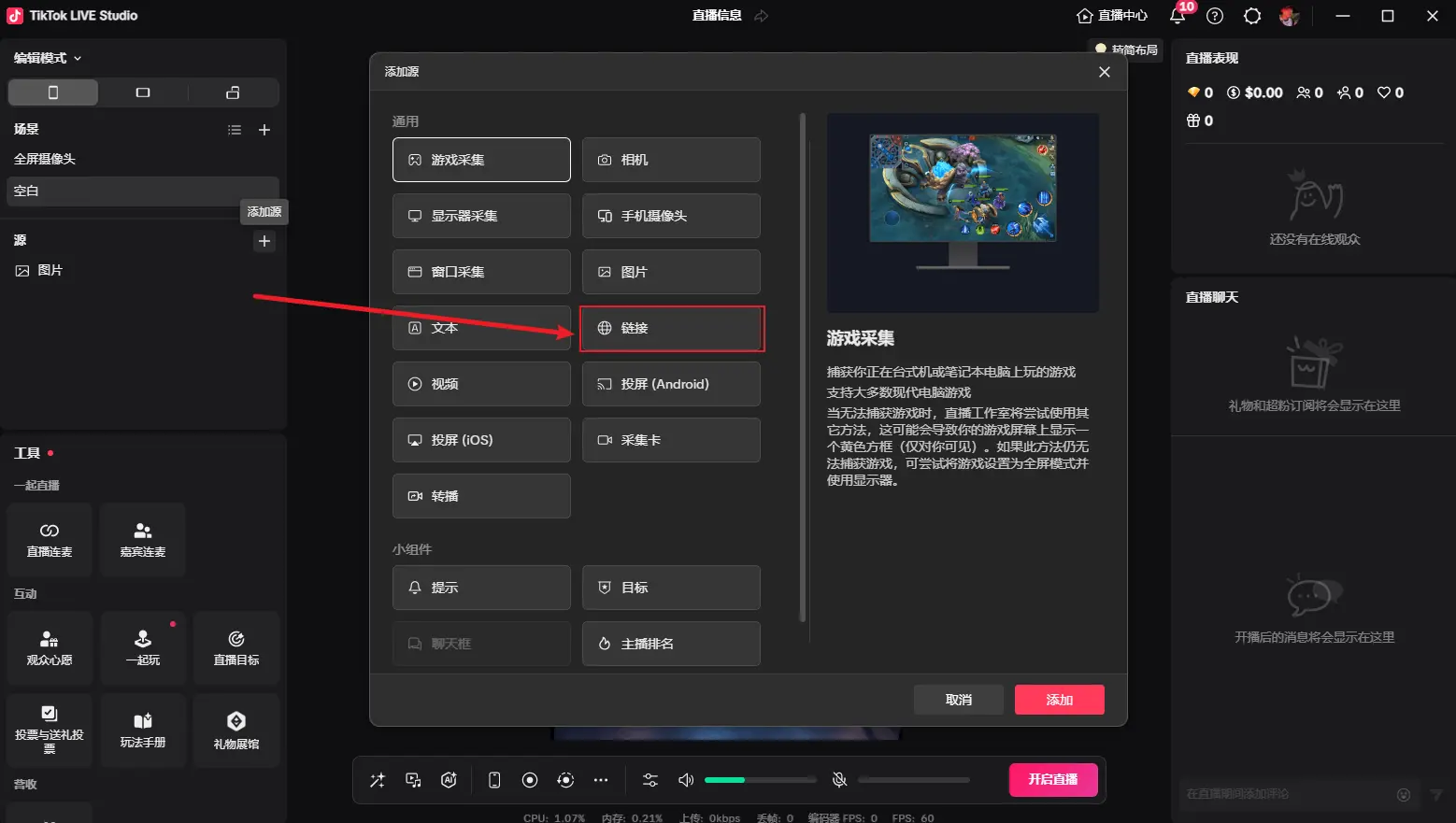The width and height of the screenshot is (1456, 823).
Task: Select the 链接 source option
Action: pyautogui.click(x=671, y=328)
